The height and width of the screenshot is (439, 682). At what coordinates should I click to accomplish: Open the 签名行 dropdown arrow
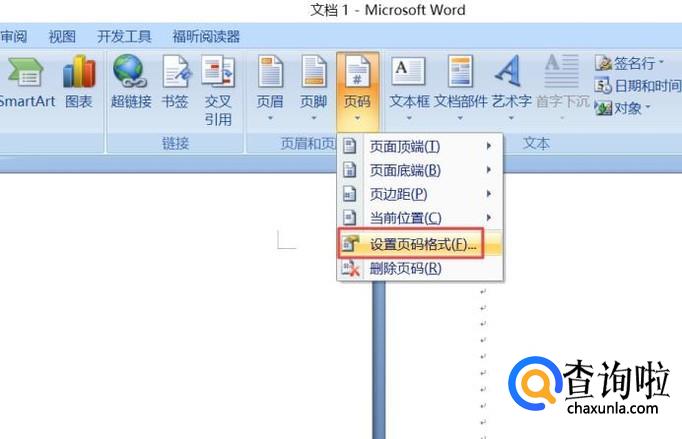(x=661, y=62)
